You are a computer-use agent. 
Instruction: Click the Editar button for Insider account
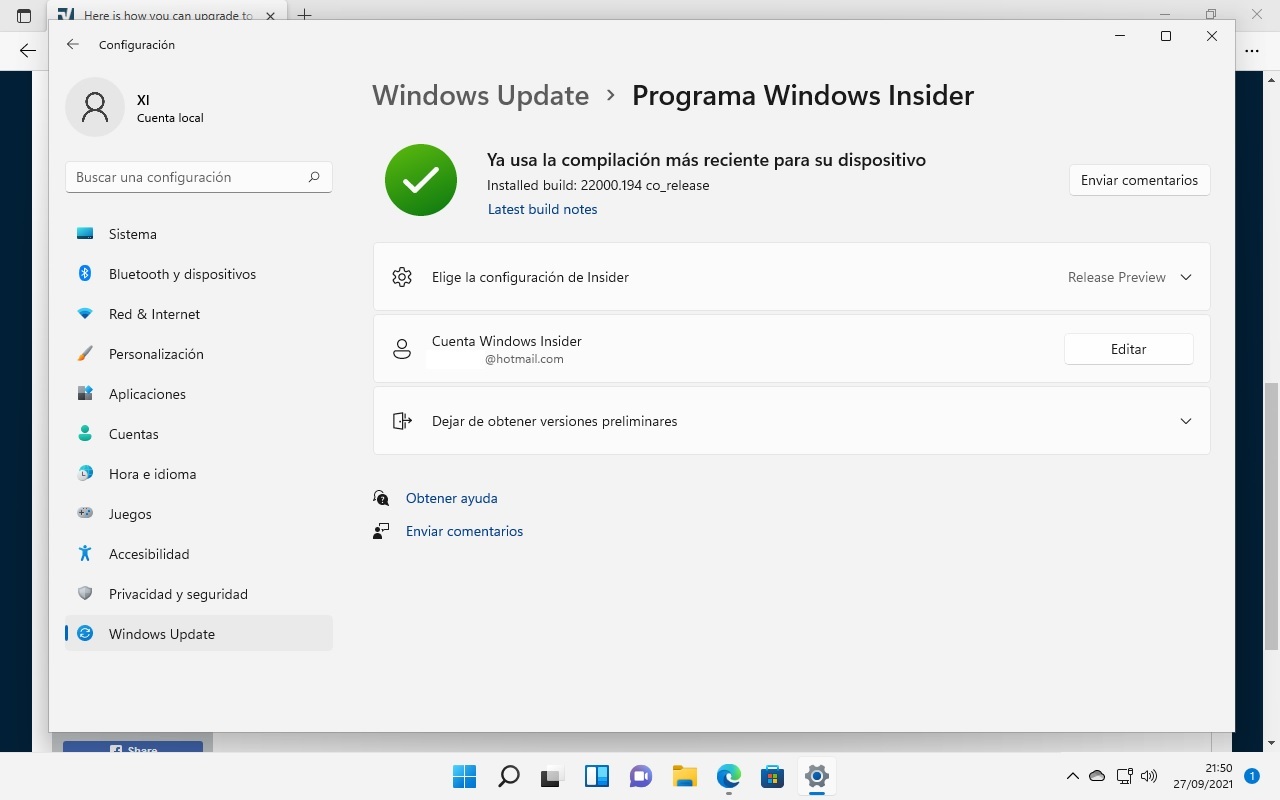click(x=1128, y=349)
